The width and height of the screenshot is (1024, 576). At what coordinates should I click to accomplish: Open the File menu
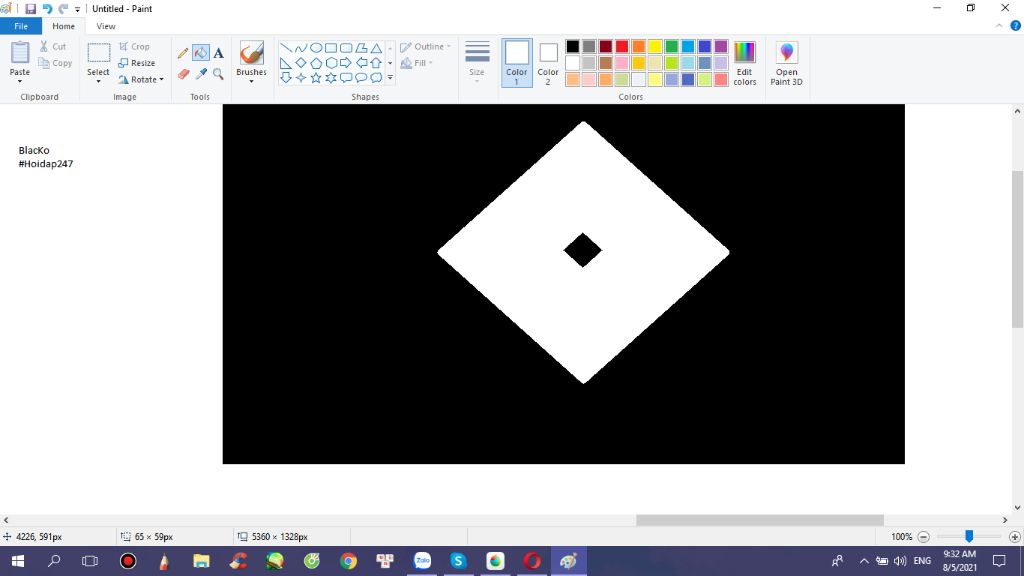21,26
